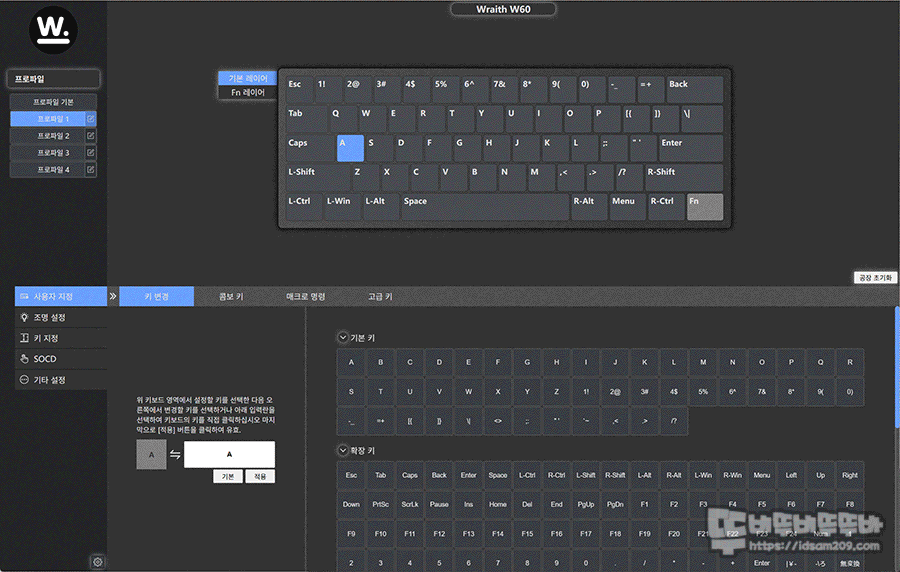Viewport: 900px width, 572px height.
Task: Select 프로파일 4 profile
Action: [x=48, y=170]
